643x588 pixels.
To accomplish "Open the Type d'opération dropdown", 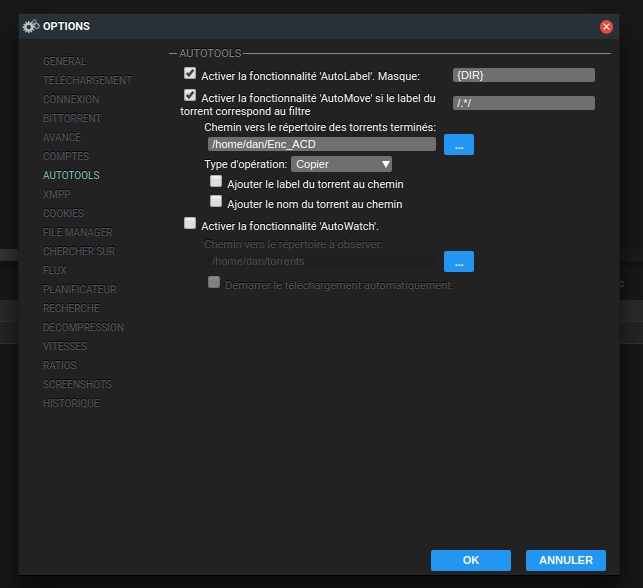I will pos(341,164).
